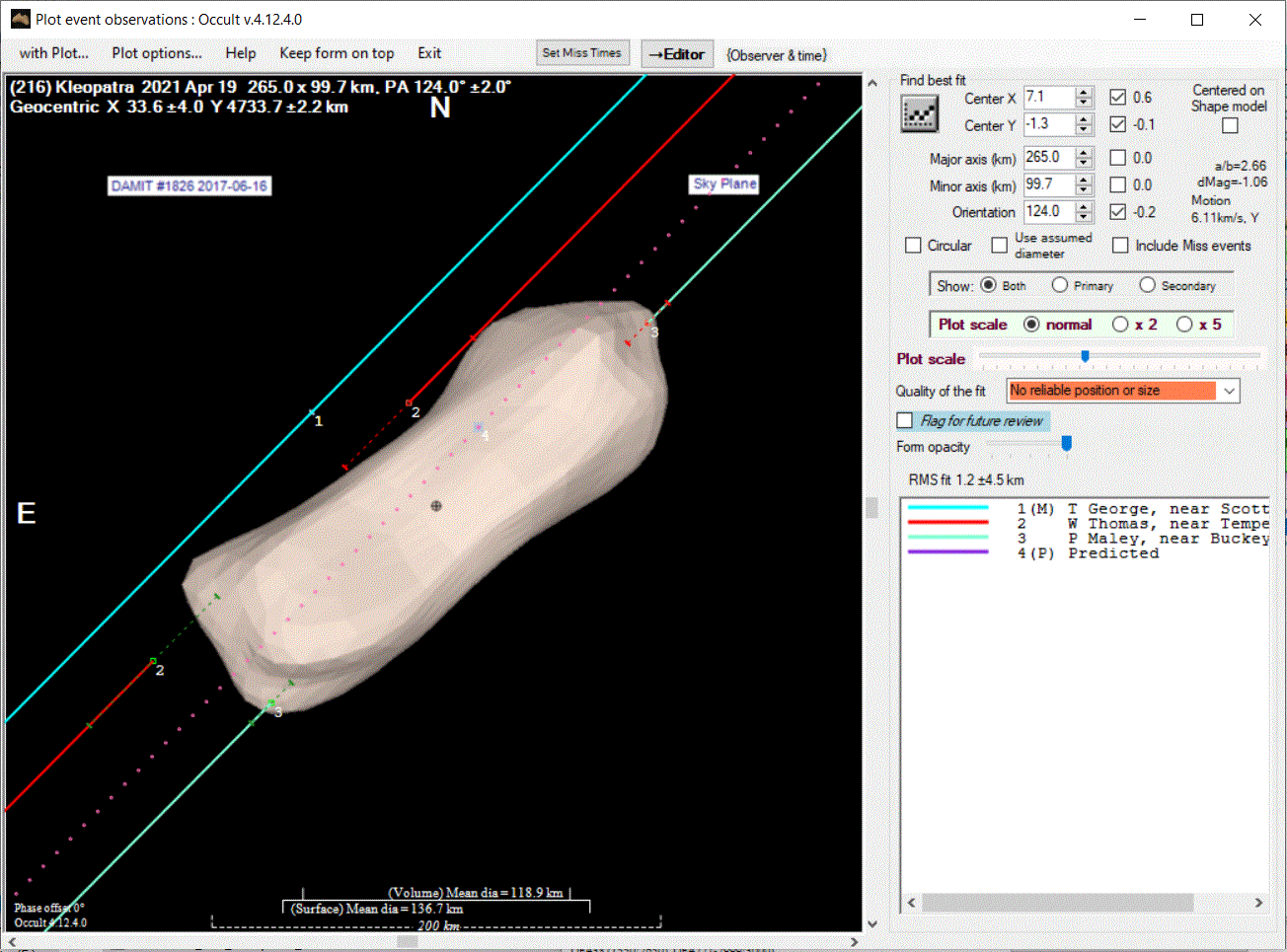Select the Primary show radio button
The width and height of the screenshot is (1287, 952).
point(1060,285)
